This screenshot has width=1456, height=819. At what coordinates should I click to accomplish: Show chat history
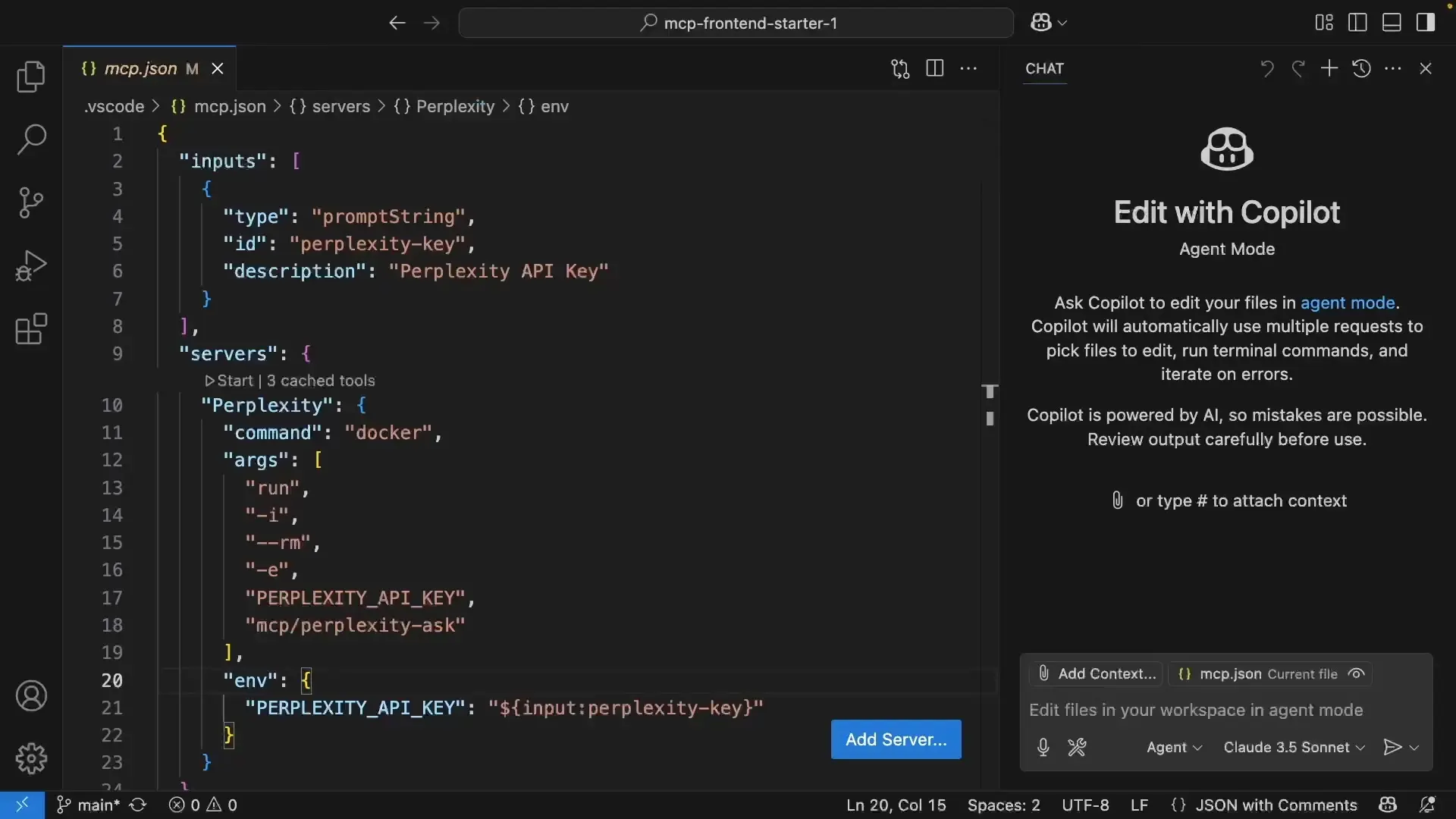(x=1361, y=69)
